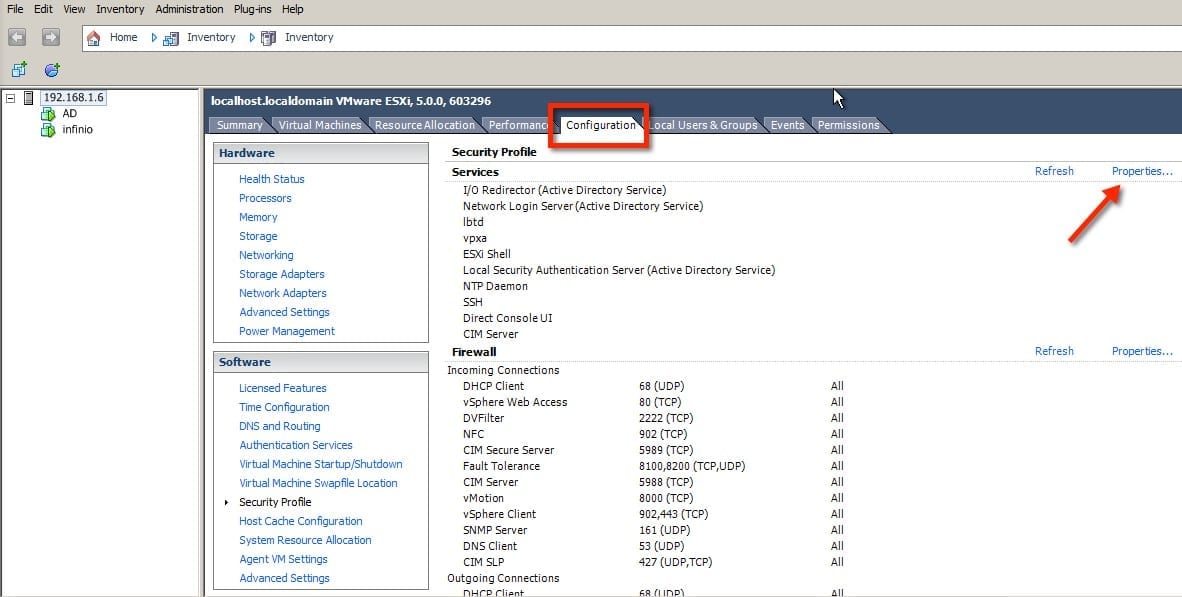This screenshot has height=597, width=1182.
Task: Click the AD virtual machine icon
Action: point(48,114)
